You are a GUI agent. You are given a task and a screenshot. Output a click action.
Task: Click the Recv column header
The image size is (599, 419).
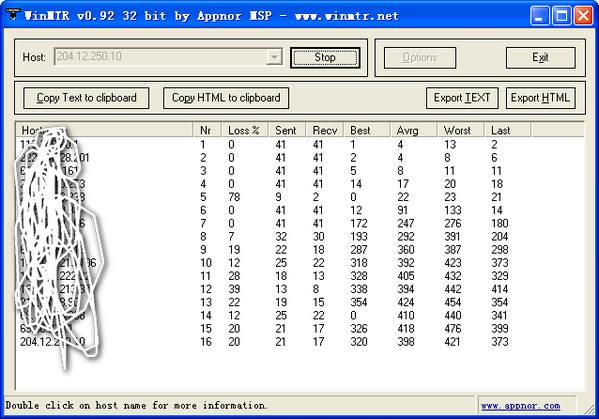325,130
